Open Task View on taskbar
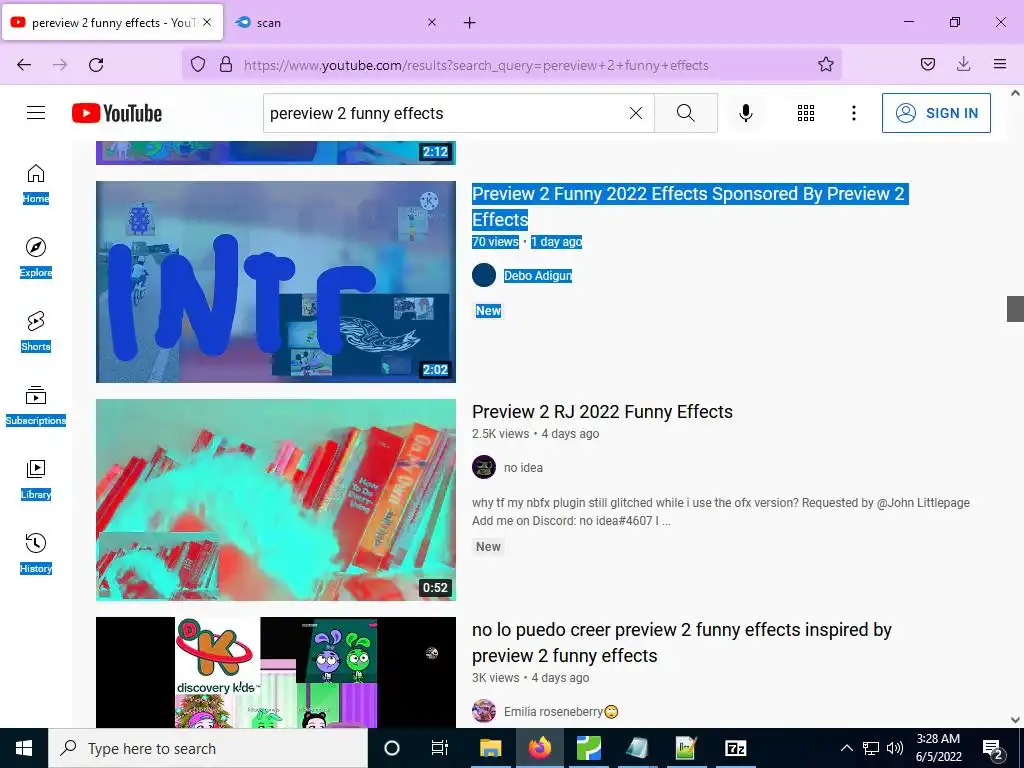Image resolution: width=1024 pixels, height=768 pixels. pyautogui.click(x=440, y=748)
